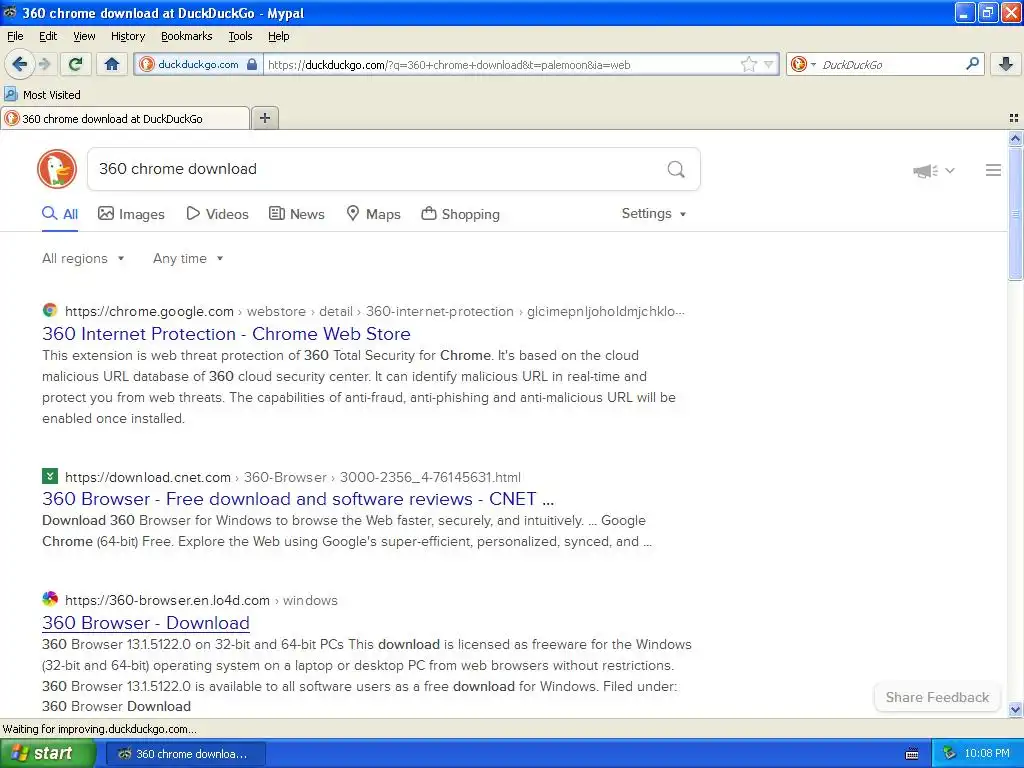Select the All results tab
The image size is (1024, 768).
(x=60, y=214)
